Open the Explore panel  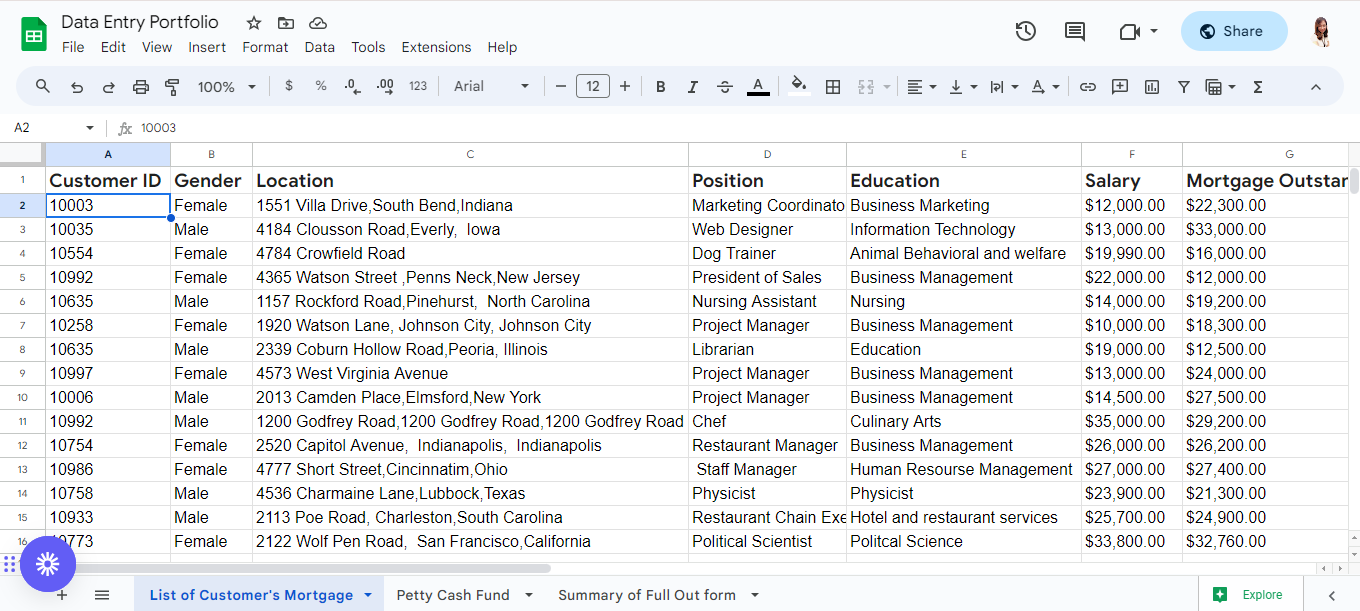tap(1250, 595)
